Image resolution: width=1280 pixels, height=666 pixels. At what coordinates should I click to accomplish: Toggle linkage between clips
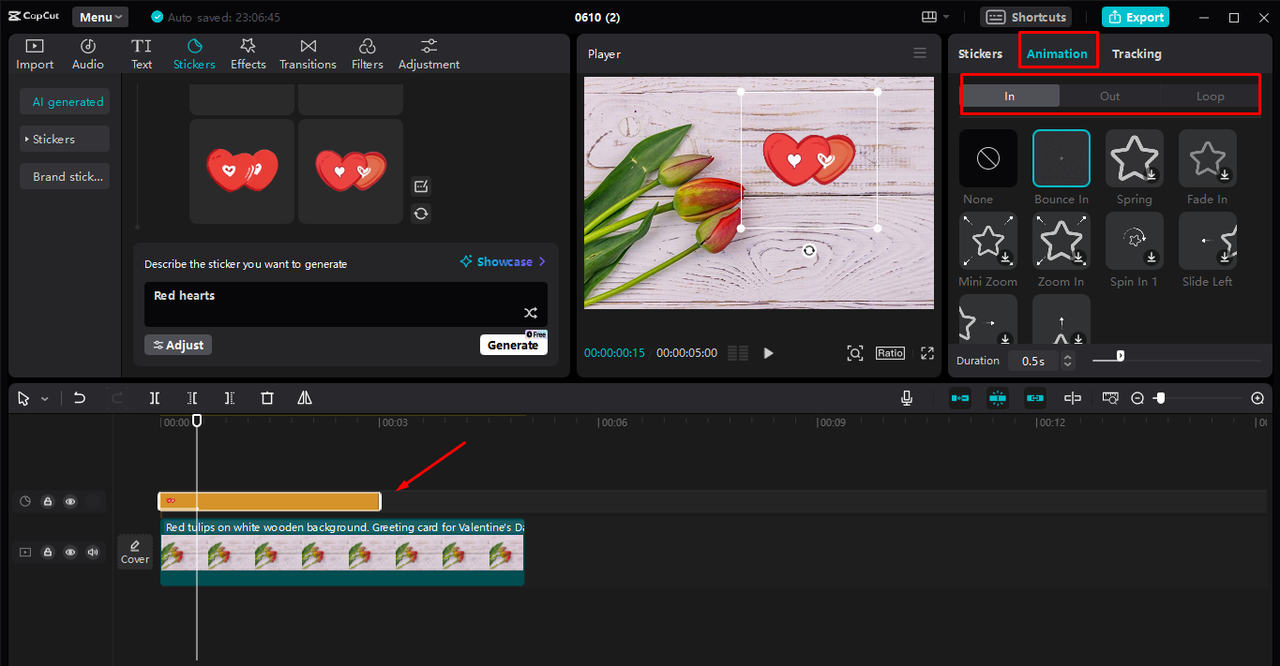point(1035,398)
